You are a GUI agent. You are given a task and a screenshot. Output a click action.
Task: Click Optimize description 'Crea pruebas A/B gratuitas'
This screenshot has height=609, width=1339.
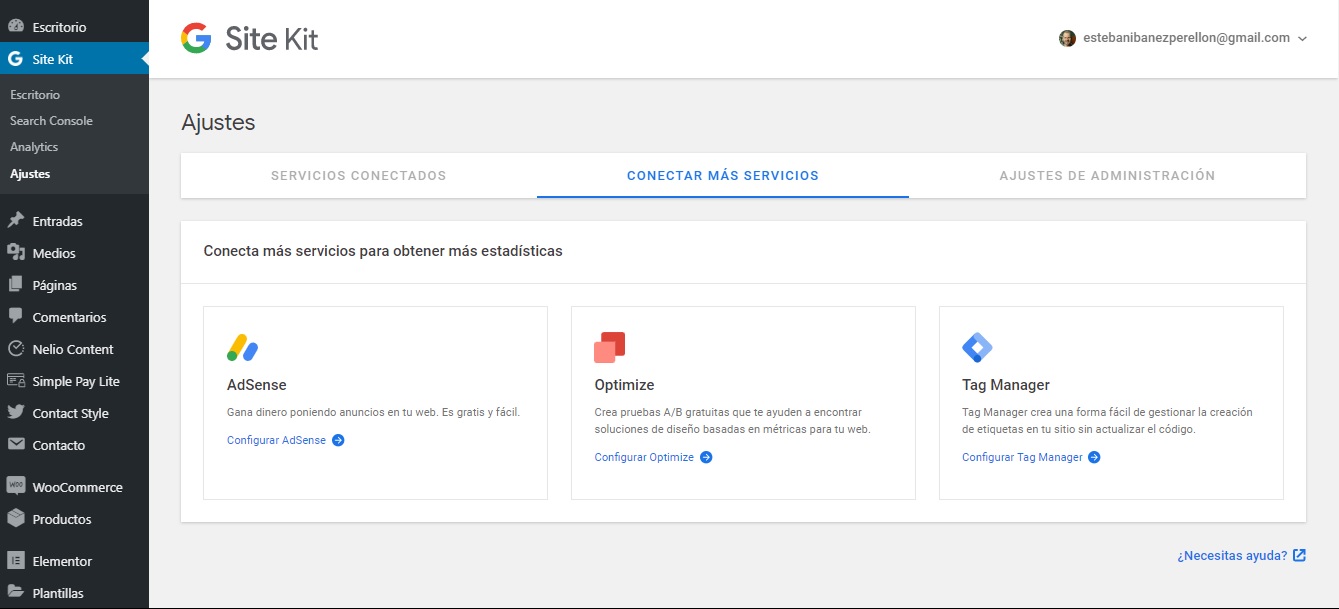pyautogui.click(x=732, y=420)
